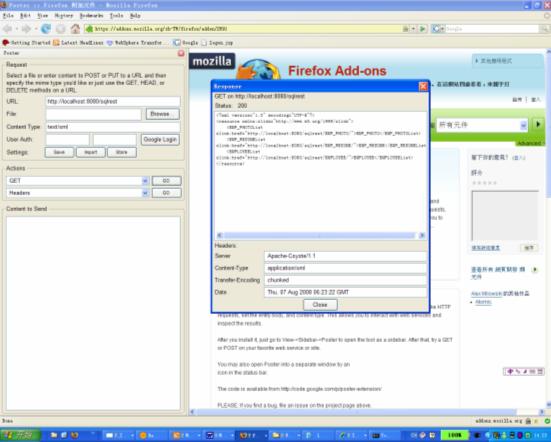The image size is (551, 442).
Task: Reload the page with the refresh icon
Action: (46, 29)
